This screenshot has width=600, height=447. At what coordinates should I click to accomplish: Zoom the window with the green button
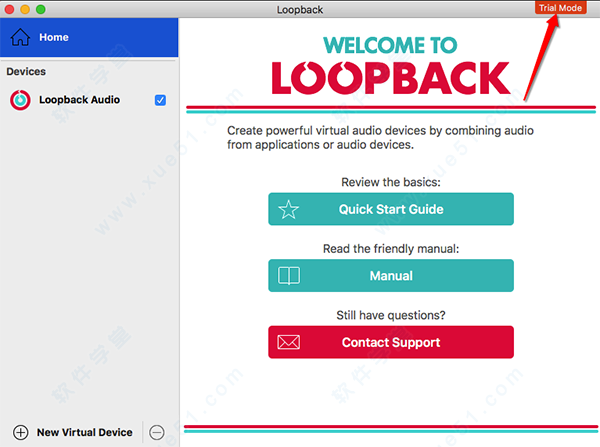tap(41, 9)
